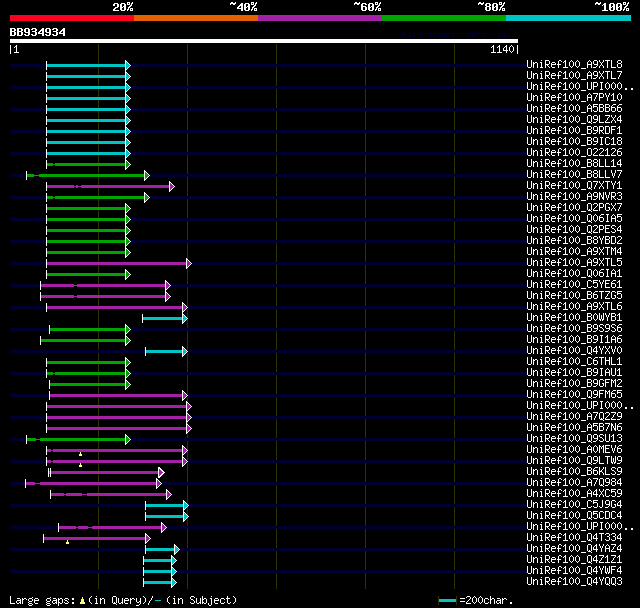The width and height of the screenshot is (640, 608).
Task: Click the UniRef100_Q7XTY1 label
Action: (574, 186)
